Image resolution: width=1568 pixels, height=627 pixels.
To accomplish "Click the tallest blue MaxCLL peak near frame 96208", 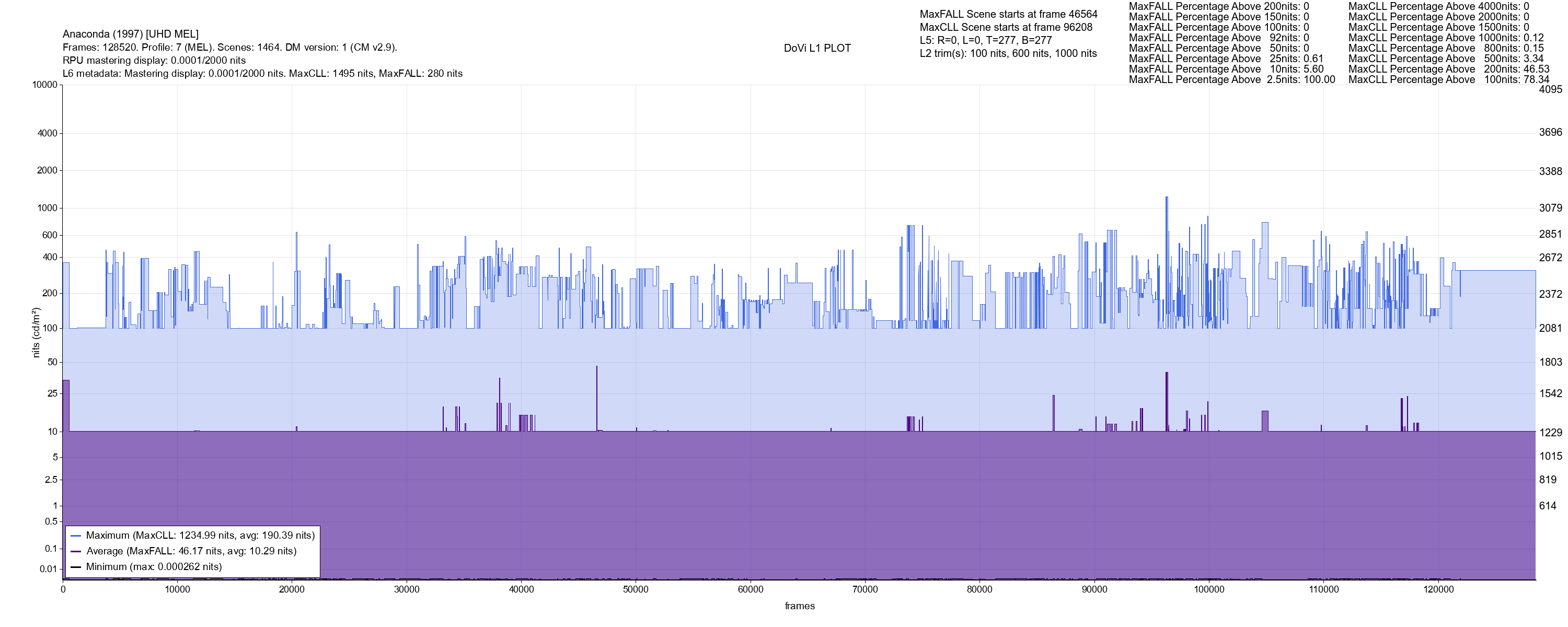I will (x=1166, y=199).
